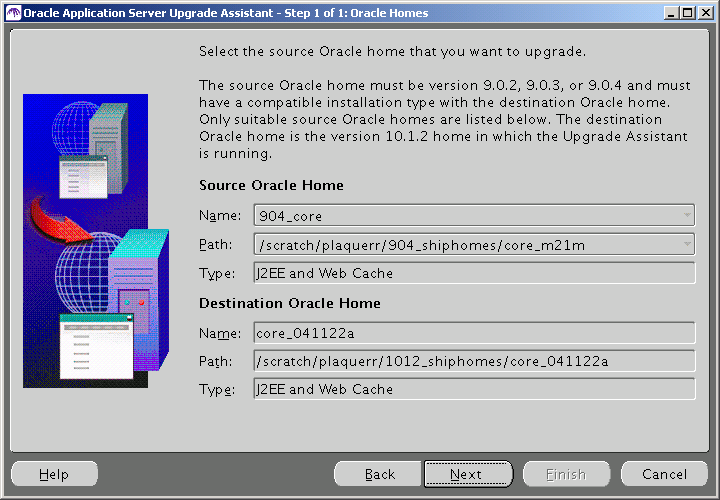Click the server upgrade illustration image
Viewport: 720px width, 500px height.
coord(96,241)
